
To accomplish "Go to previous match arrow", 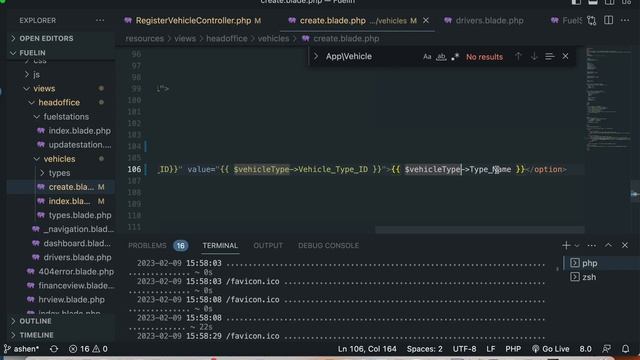I will tap(518, 57).
